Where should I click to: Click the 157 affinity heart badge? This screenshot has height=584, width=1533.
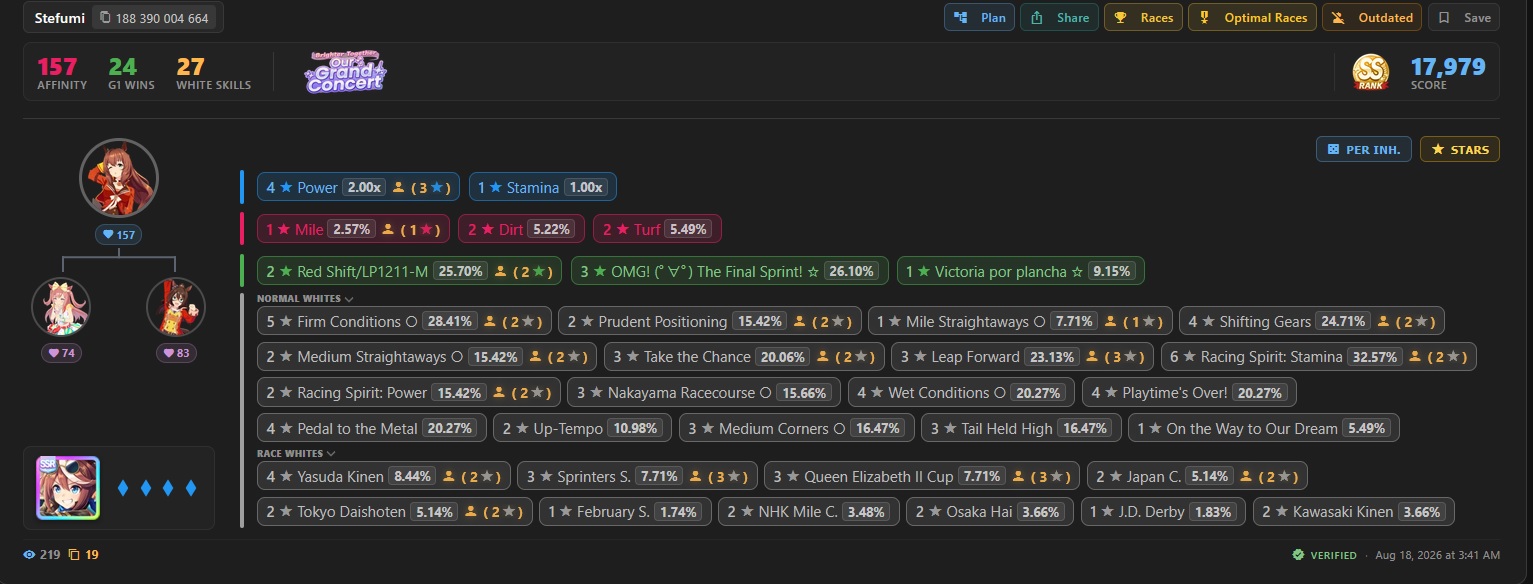point(119,235)
